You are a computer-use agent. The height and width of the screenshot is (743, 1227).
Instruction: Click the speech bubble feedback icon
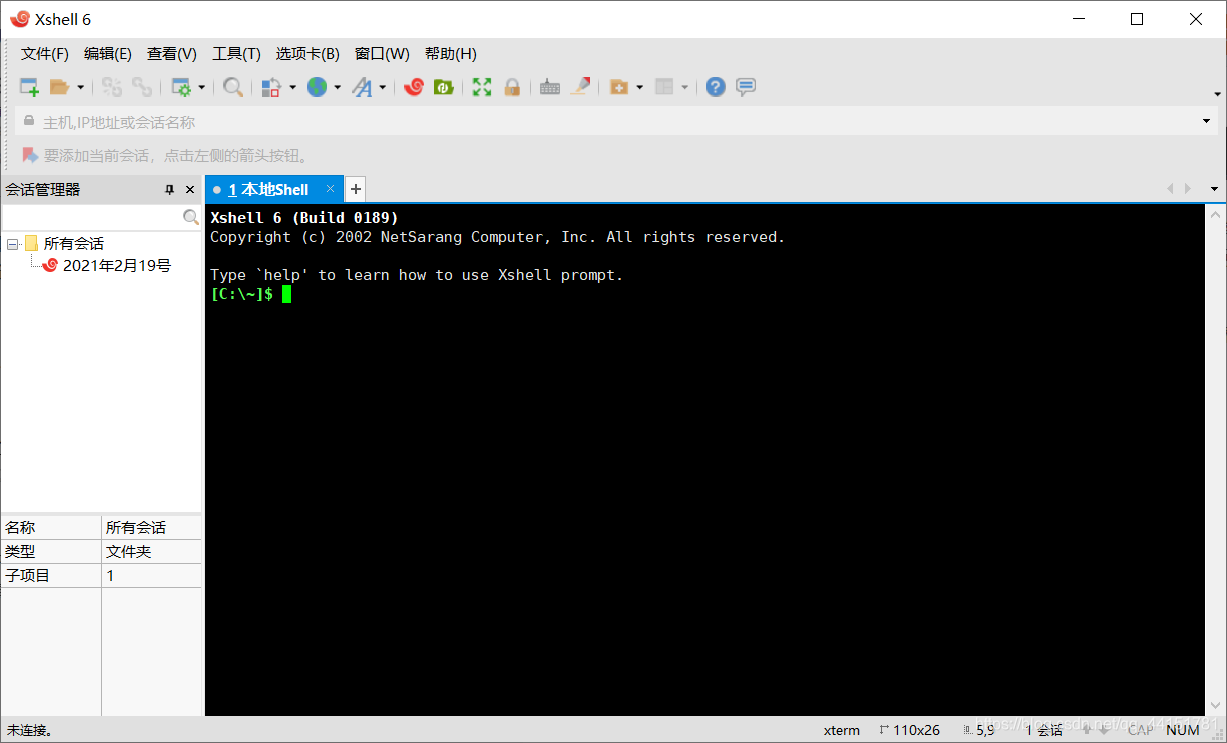(746, 87)
